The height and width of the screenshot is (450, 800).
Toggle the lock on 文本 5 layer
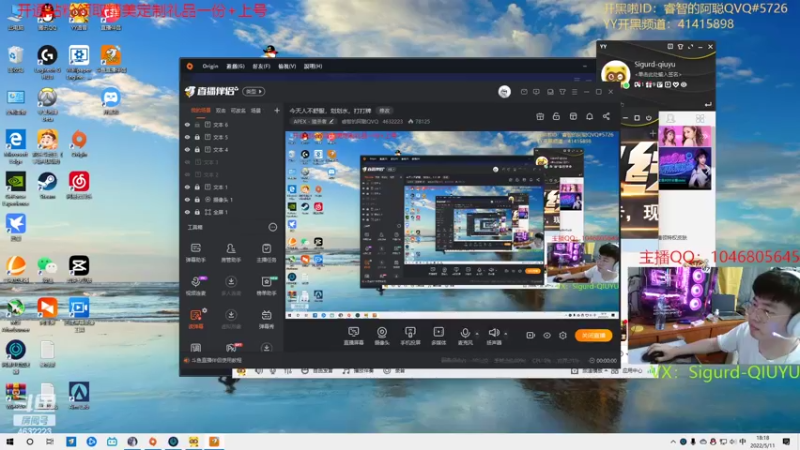[197, 137]
